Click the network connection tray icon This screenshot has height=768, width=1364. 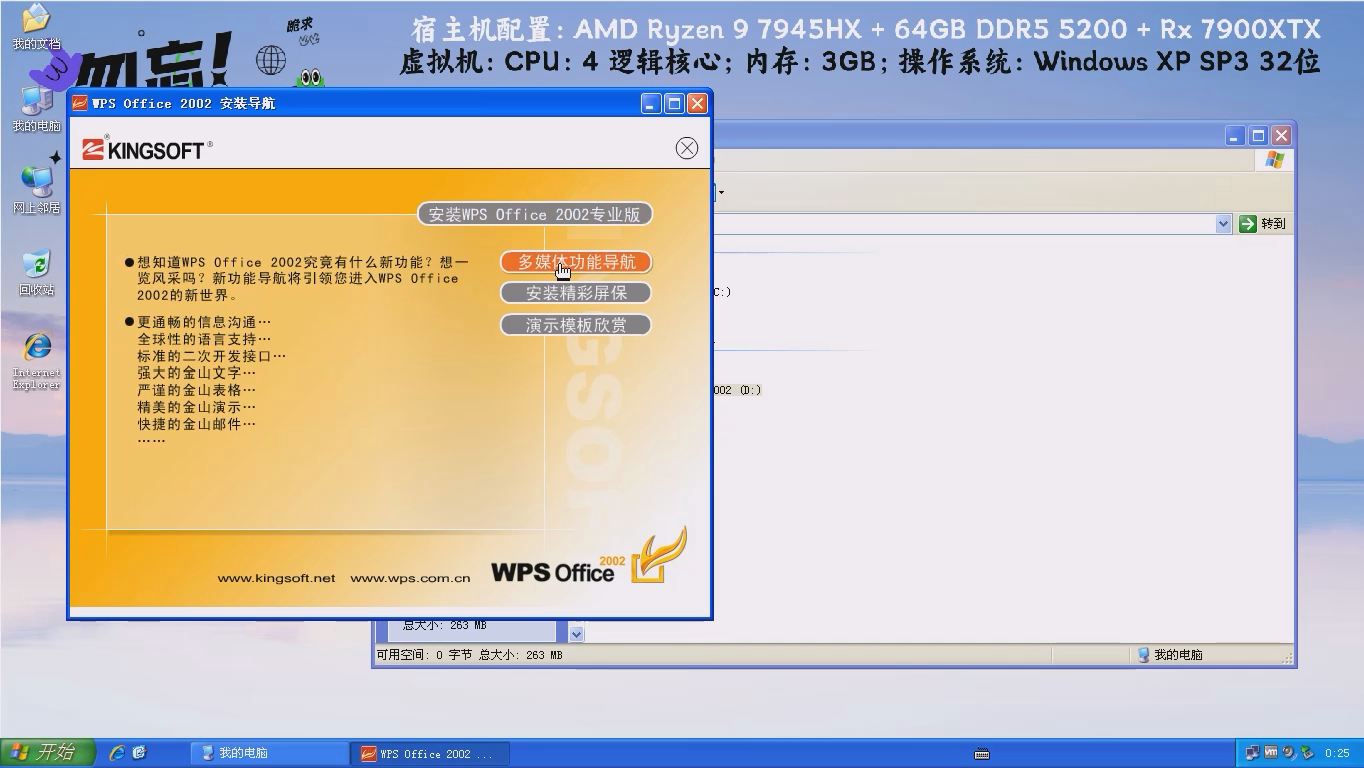1253,753
